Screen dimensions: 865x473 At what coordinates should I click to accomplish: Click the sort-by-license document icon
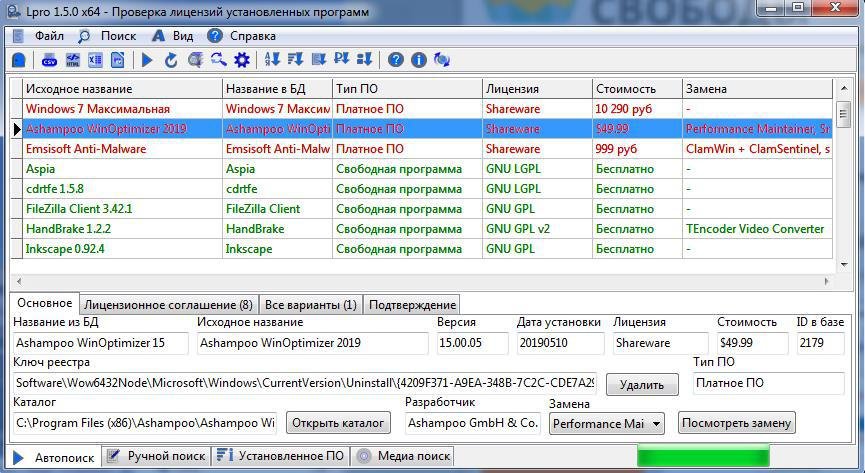click(318, 60)
